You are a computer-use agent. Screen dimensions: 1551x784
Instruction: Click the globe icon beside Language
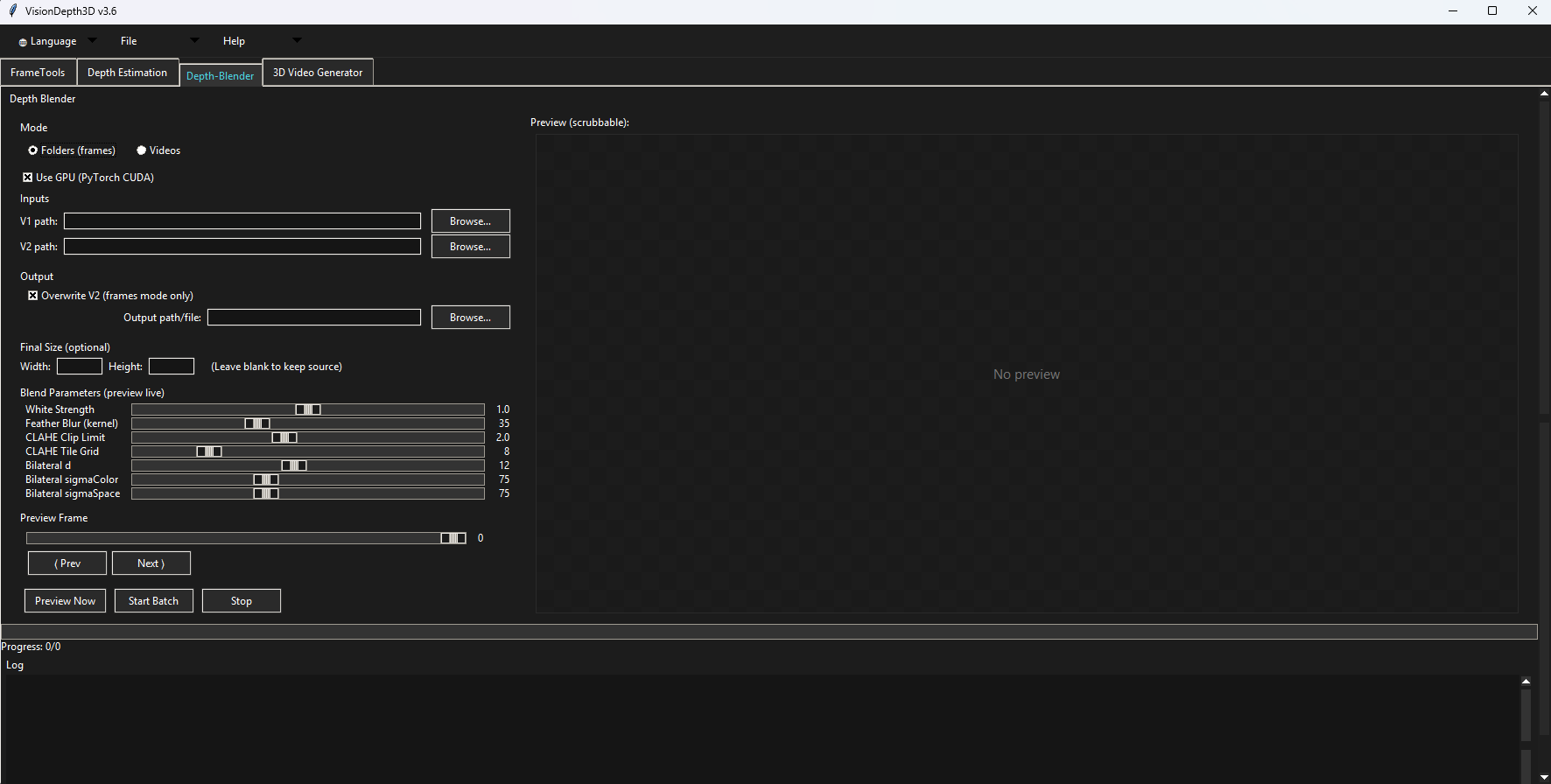(23, 42)
